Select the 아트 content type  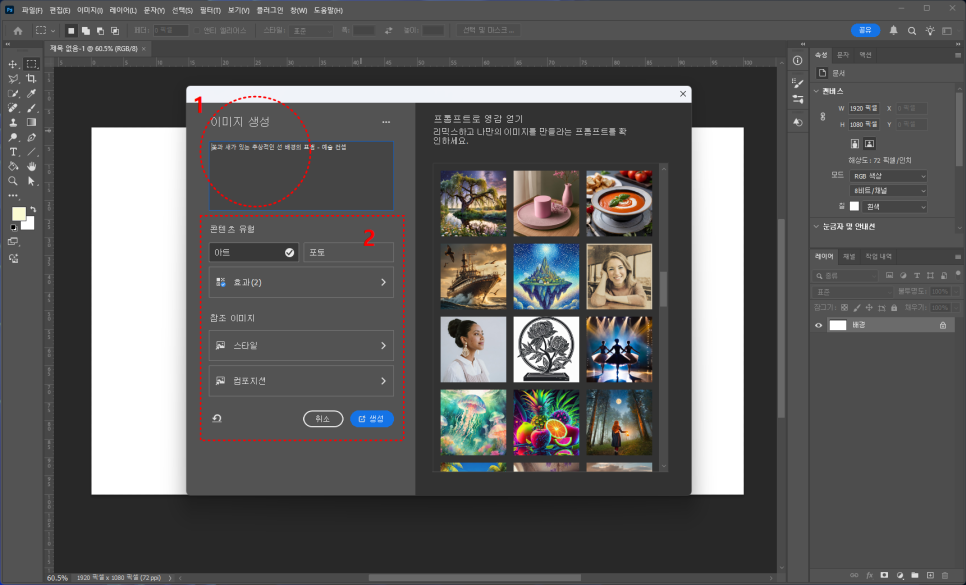[254, 252]
